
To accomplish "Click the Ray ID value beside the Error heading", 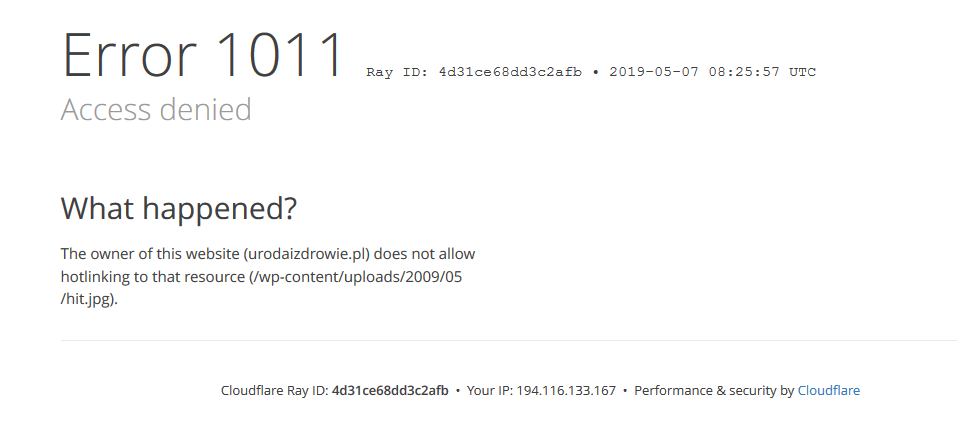I will point(510,72).
